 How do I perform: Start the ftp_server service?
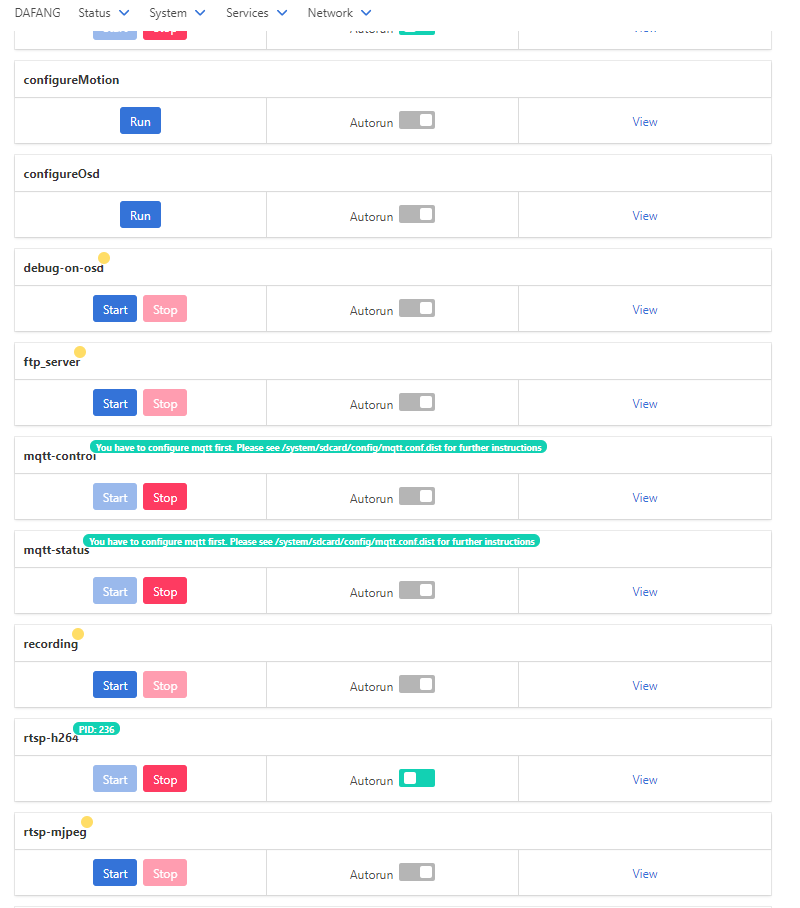pos(114,402)
